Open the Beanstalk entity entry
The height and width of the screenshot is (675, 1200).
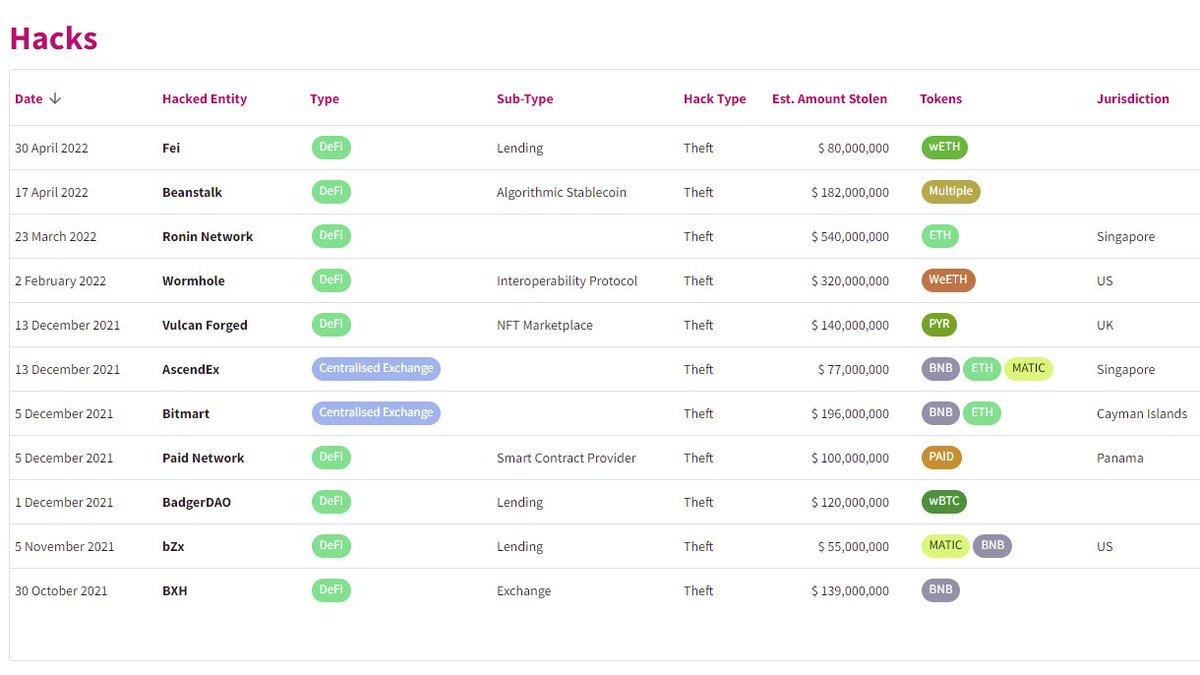[192, 192]
